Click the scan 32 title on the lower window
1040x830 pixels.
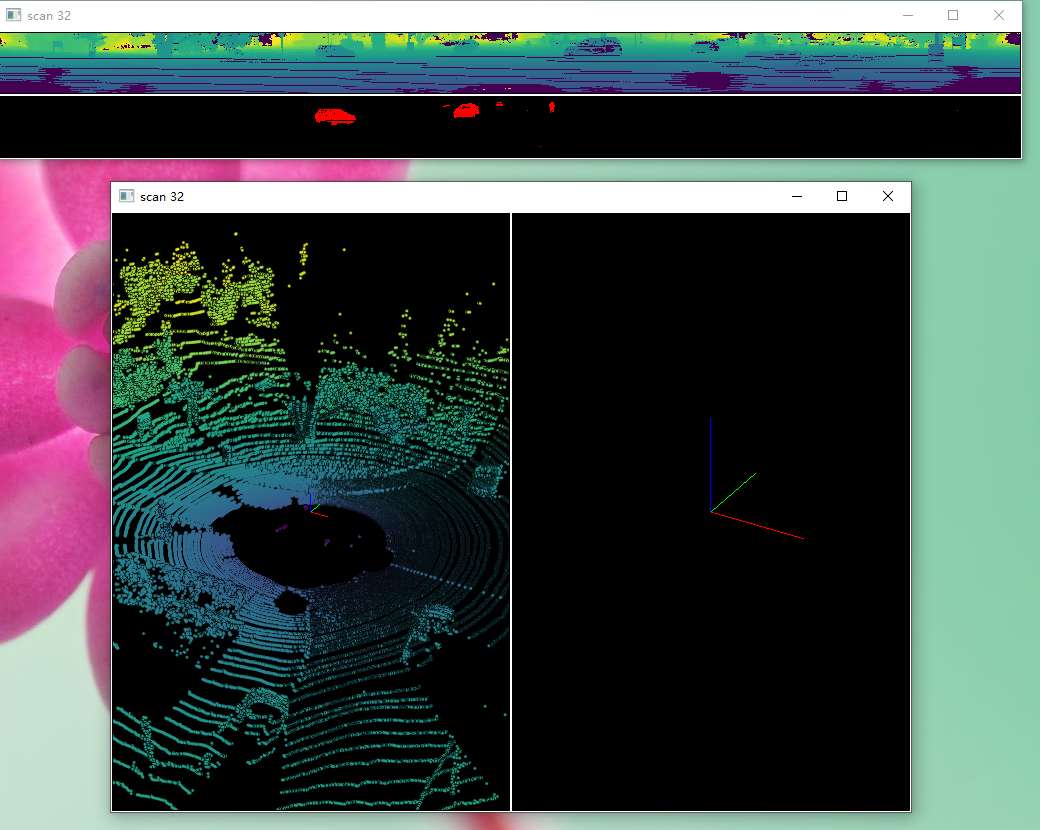tap(163, 196)
